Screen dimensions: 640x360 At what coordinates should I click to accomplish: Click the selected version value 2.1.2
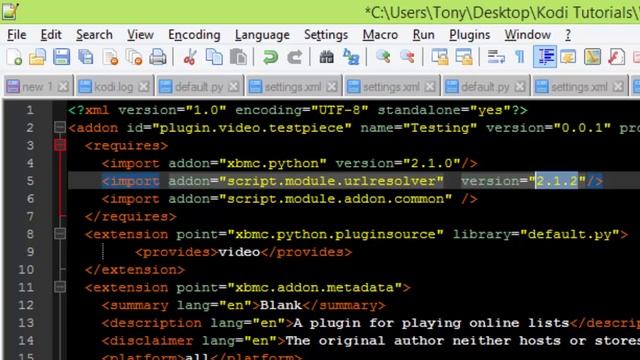click(x=557, y=181)
